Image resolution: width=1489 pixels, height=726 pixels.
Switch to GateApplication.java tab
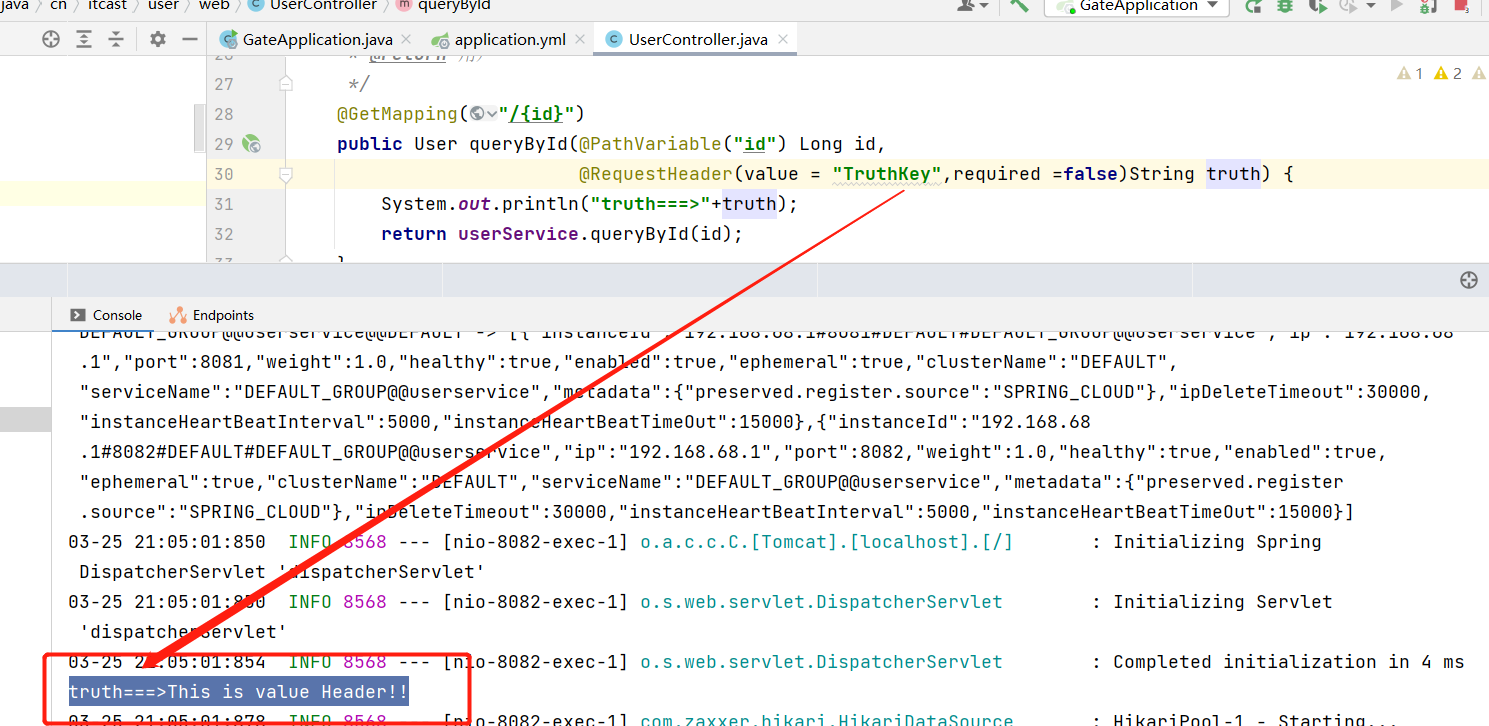coord(317,40)
